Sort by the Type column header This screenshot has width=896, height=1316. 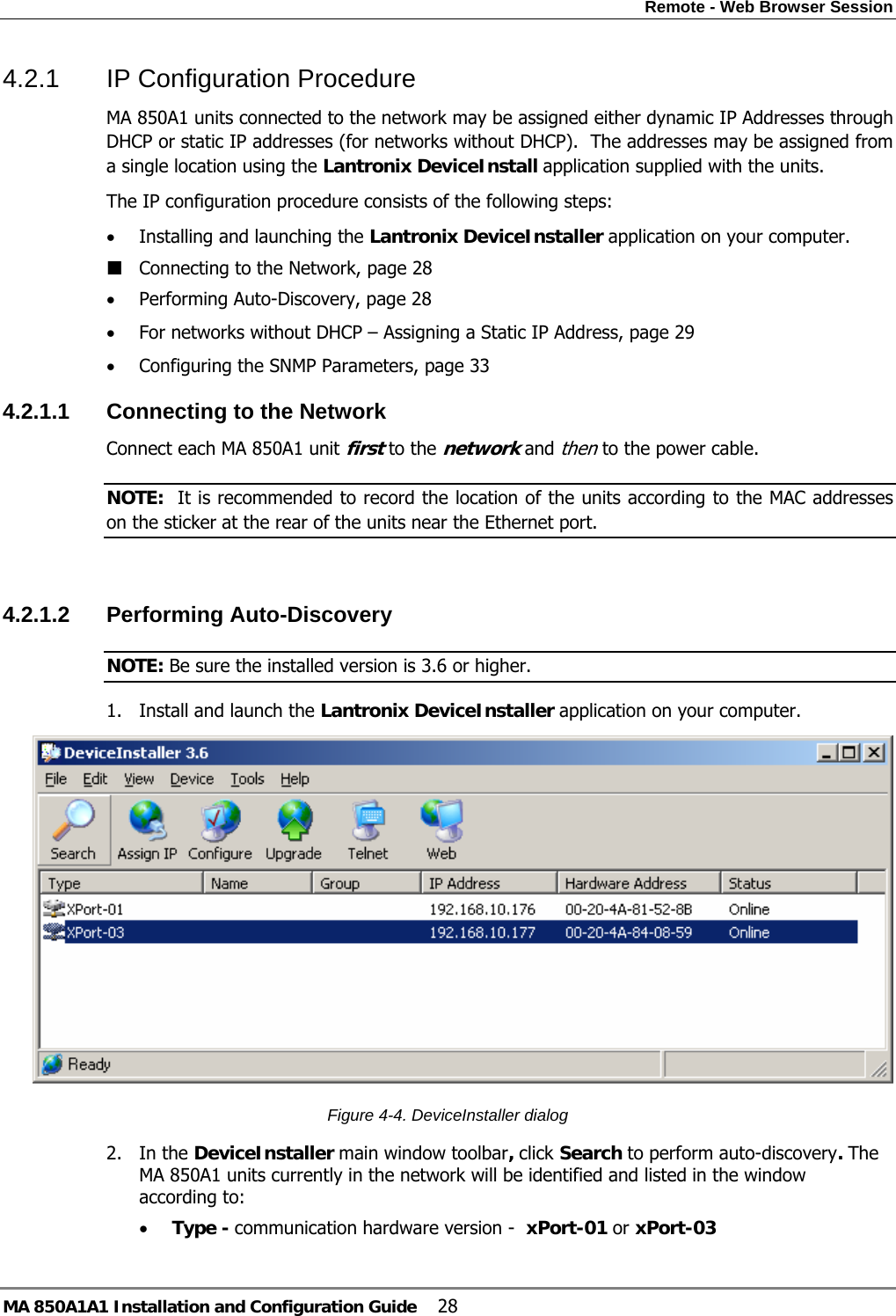point(121,882)
